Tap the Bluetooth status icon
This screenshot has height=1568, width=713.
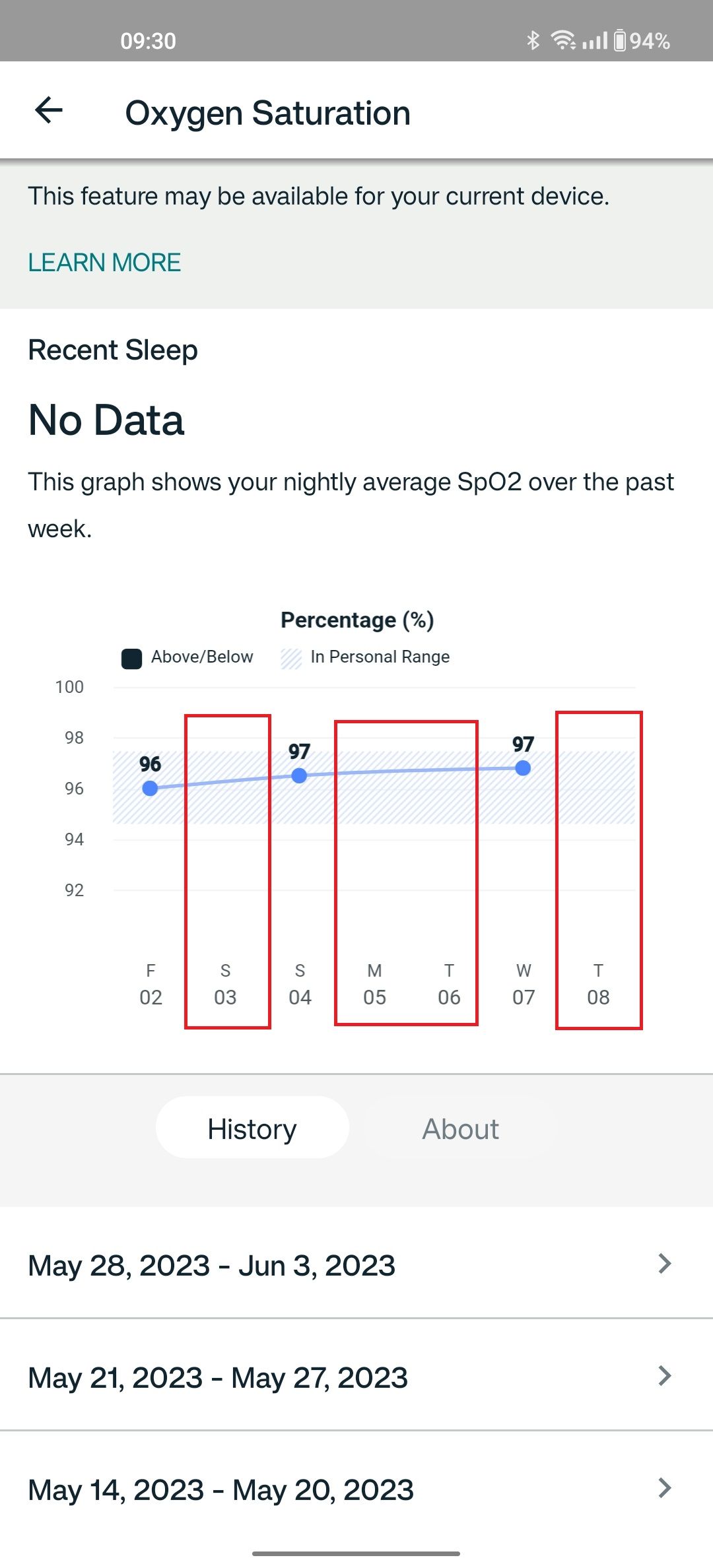[x=533, y=41]
